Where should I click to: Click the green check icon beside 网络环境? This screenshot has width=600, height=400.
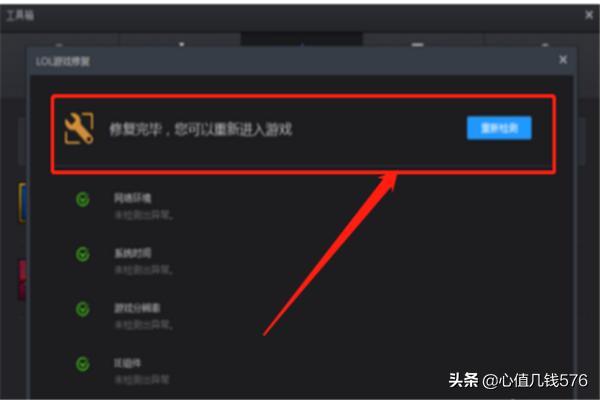83,199
